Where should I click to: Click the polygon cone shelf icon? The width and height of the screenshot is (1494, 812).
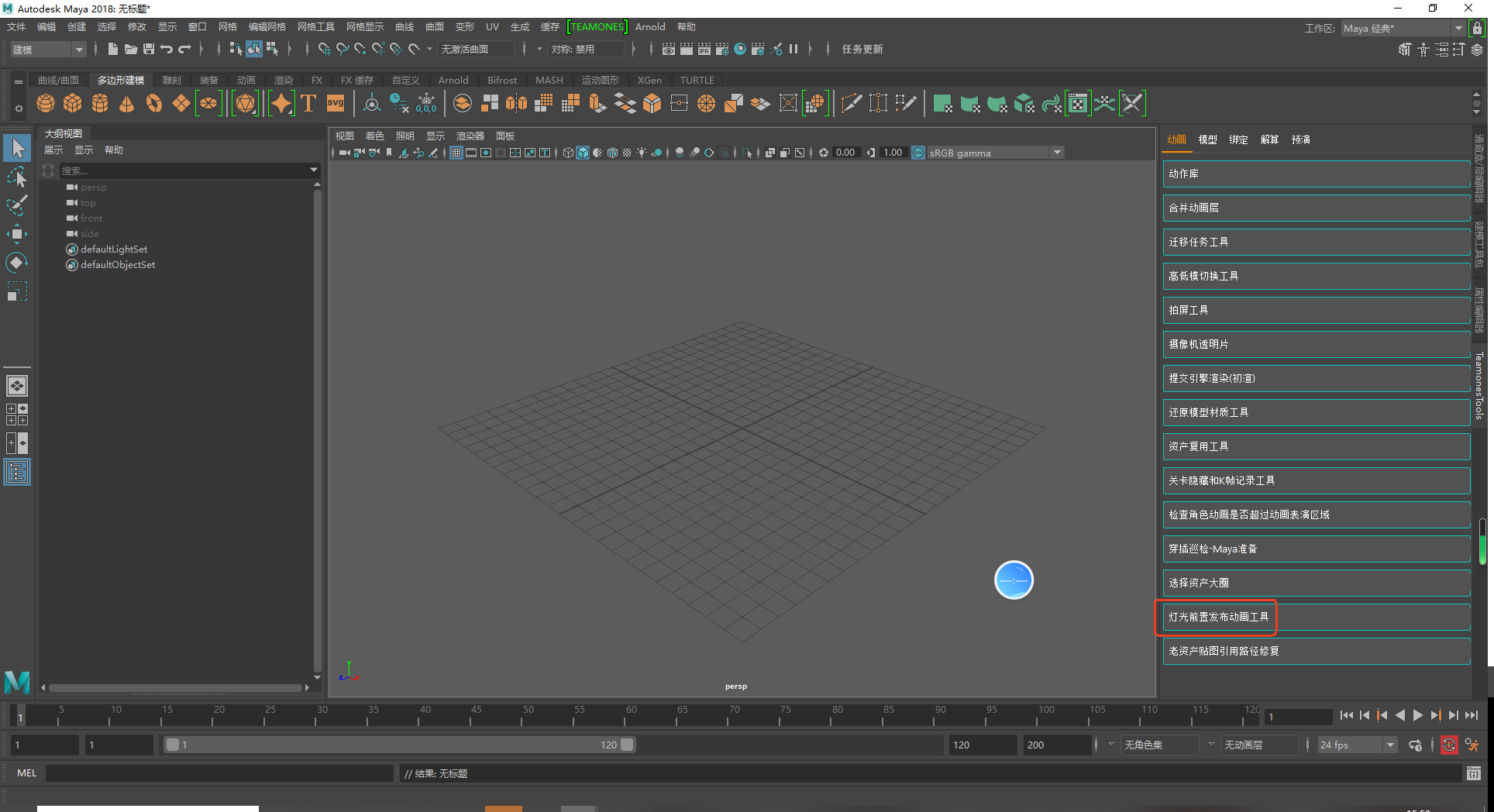tap(127, 103)
